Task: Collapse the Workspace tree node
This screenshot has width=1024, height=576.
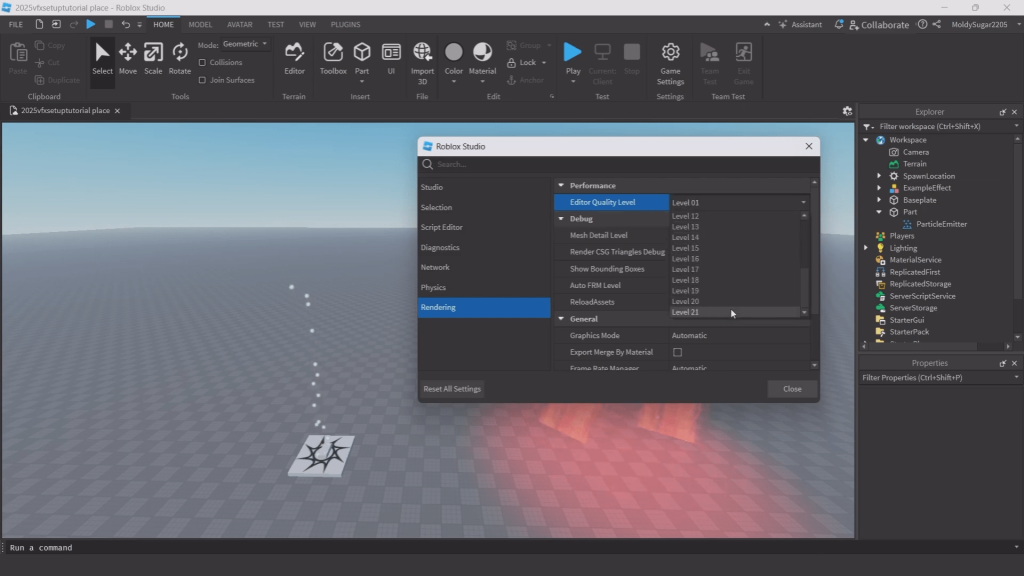Action: click(x=866, y=140)
